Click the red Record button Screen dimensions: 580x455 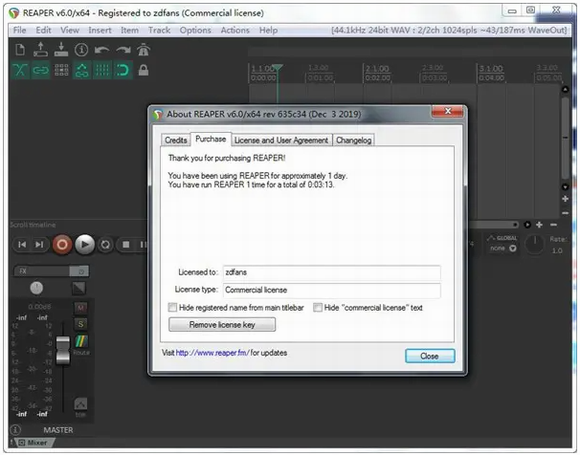click(62, 245)
